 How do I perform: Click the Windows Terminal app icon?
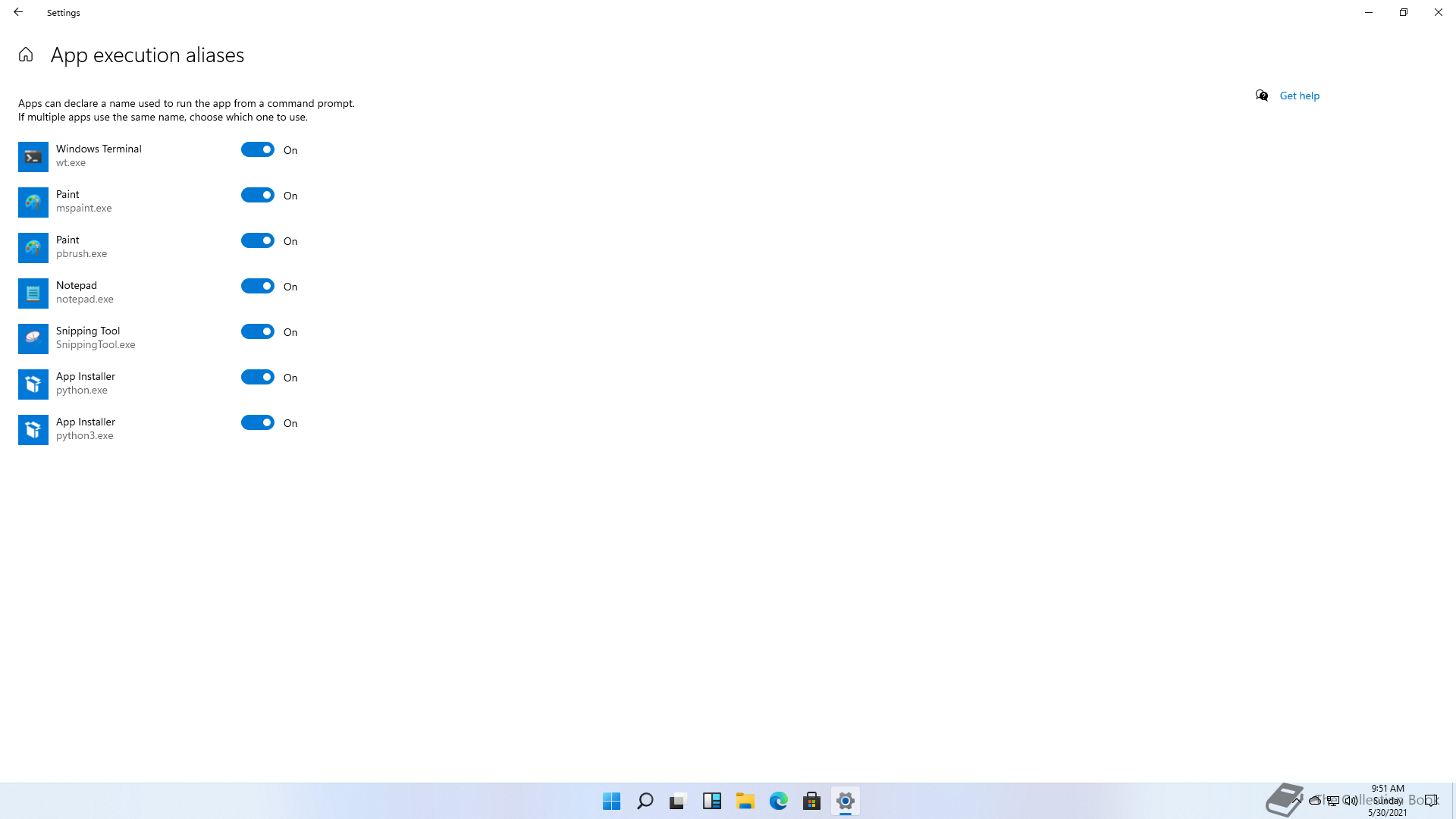[33, 157]
